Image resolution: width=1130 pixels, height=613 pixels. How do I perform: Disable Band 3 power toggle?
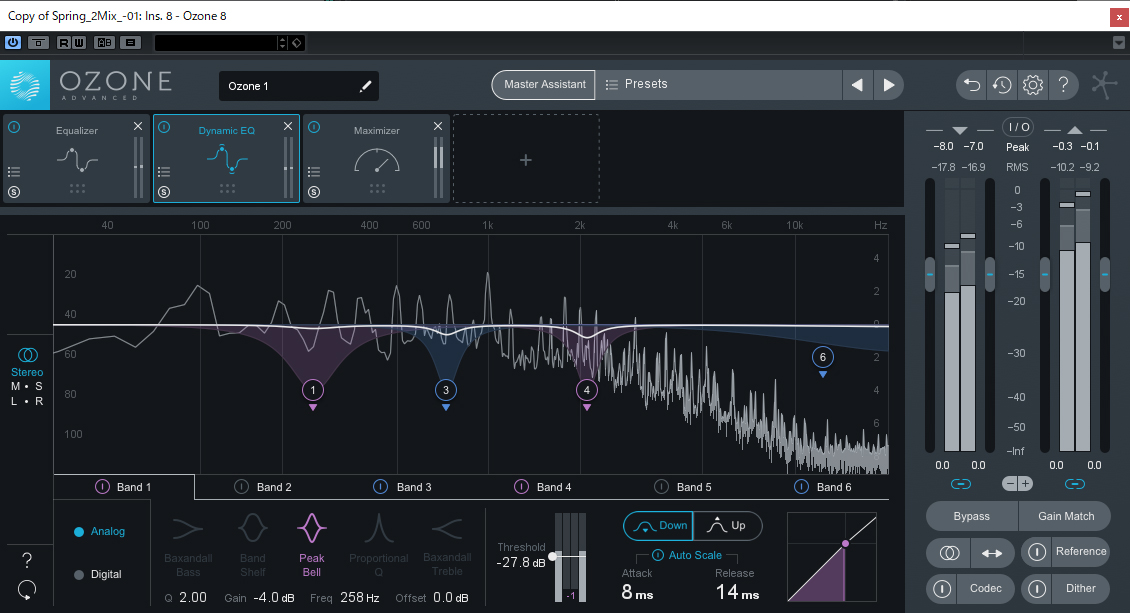tap(380, 487)
